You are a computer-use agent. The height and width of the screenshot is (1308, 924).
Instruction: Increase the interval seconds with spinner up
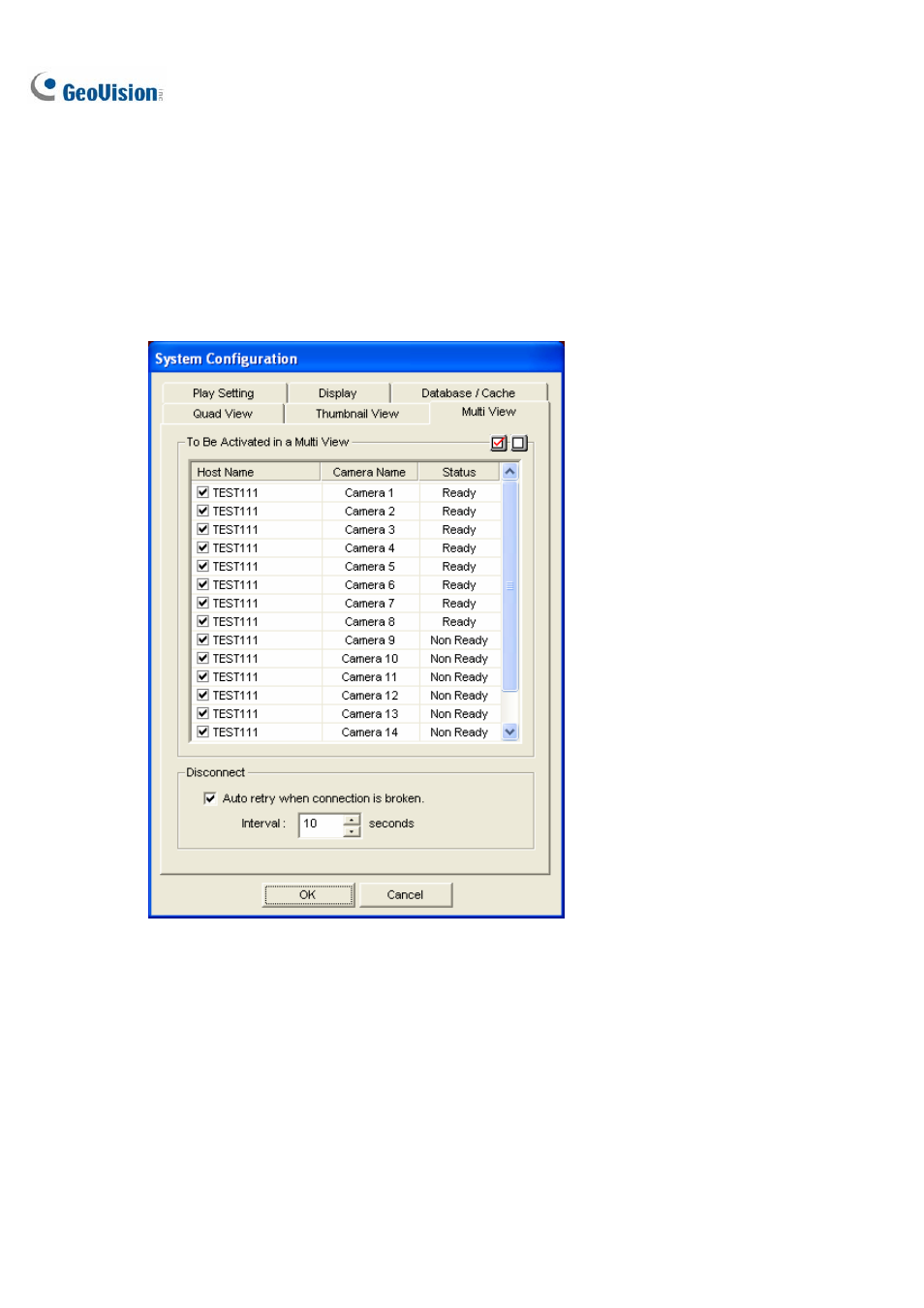(352, 820)
